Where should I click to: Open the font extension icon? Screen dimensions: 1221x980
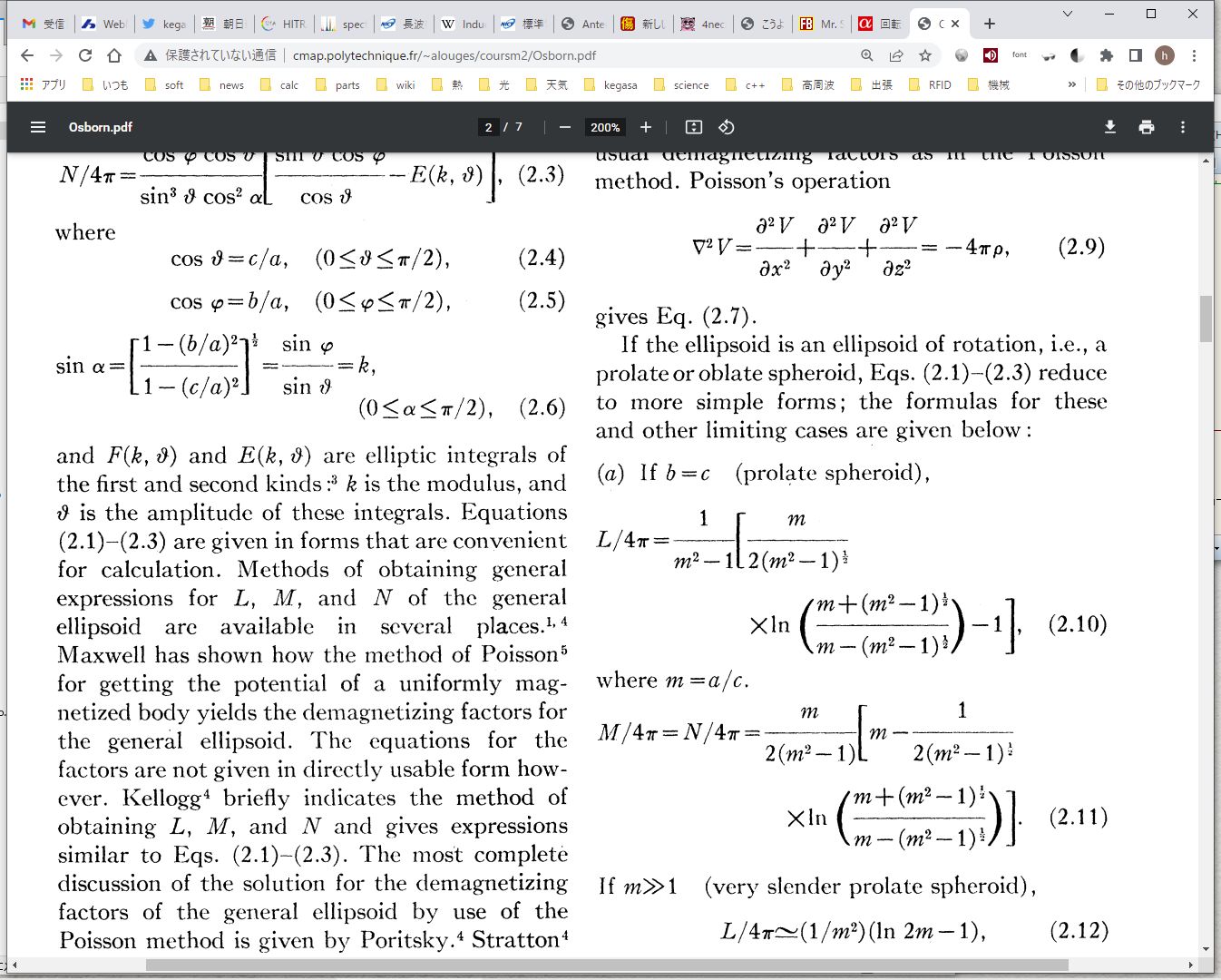pyautogui.click(x=1020, y=55)
